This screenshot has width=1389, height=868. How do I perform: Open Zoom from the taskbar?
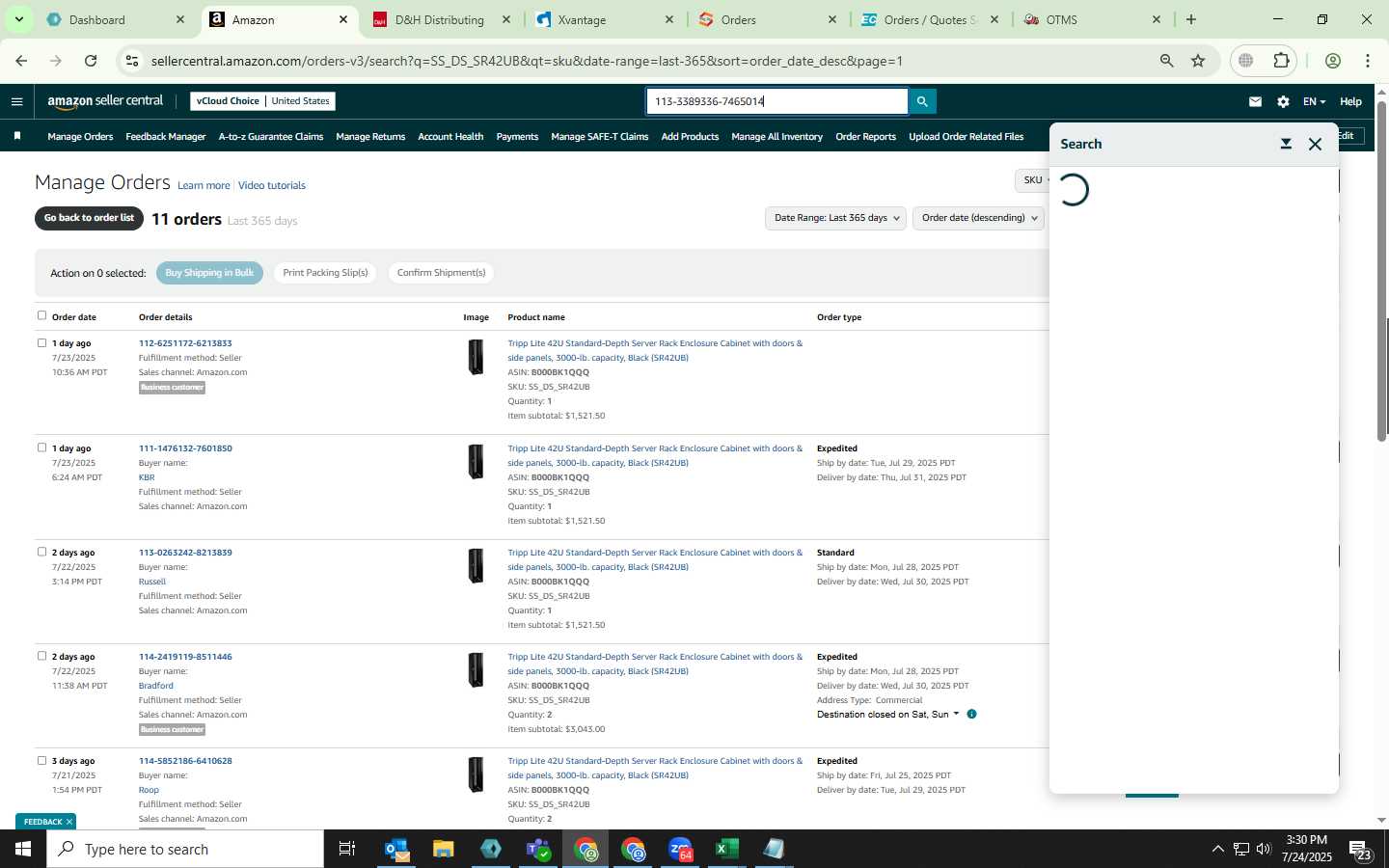click(x=680, y=849)
